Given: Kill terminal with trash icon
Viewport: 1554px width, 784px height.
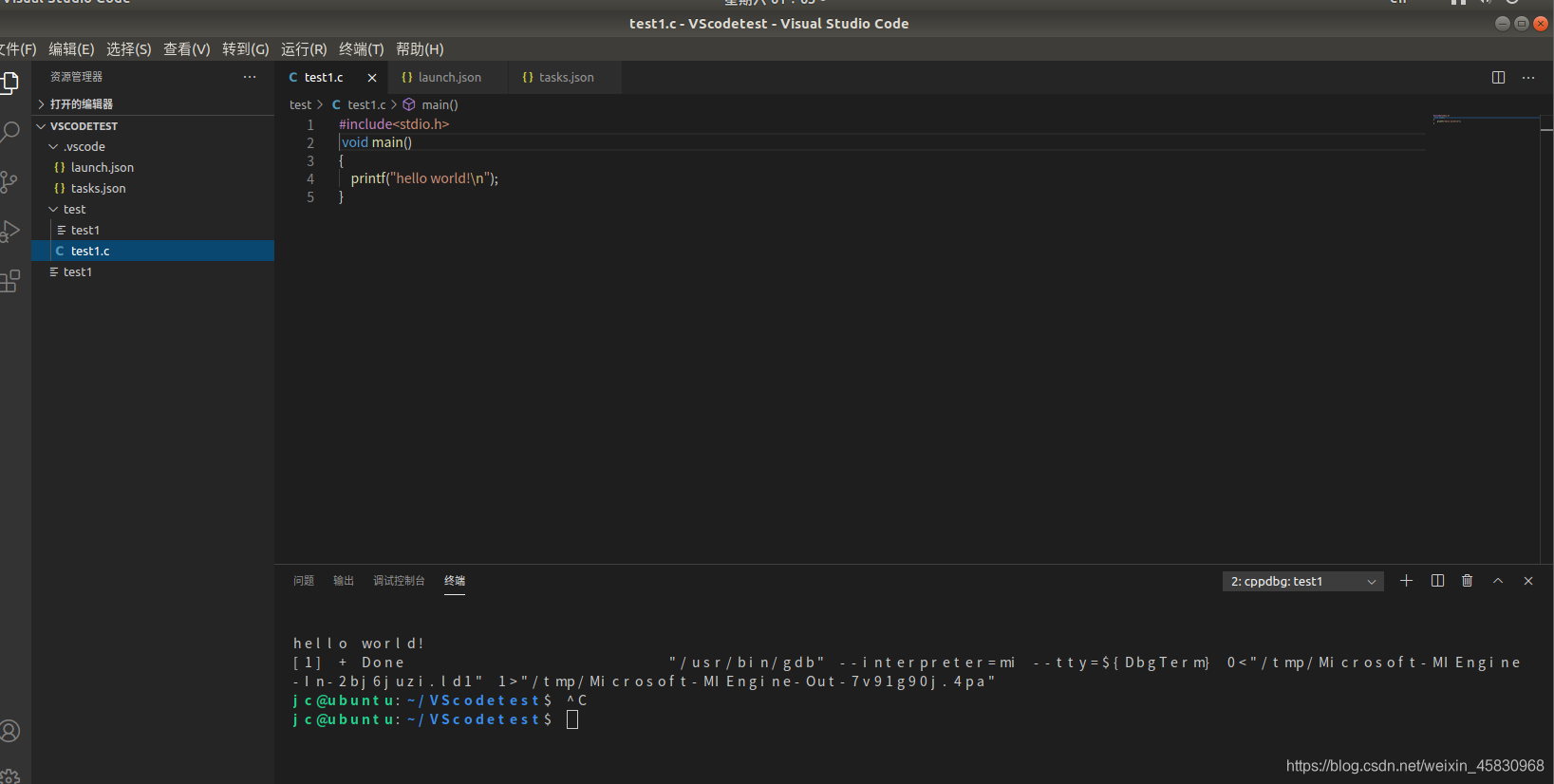Looking at the screenshot, I should tap(1468, 581).
